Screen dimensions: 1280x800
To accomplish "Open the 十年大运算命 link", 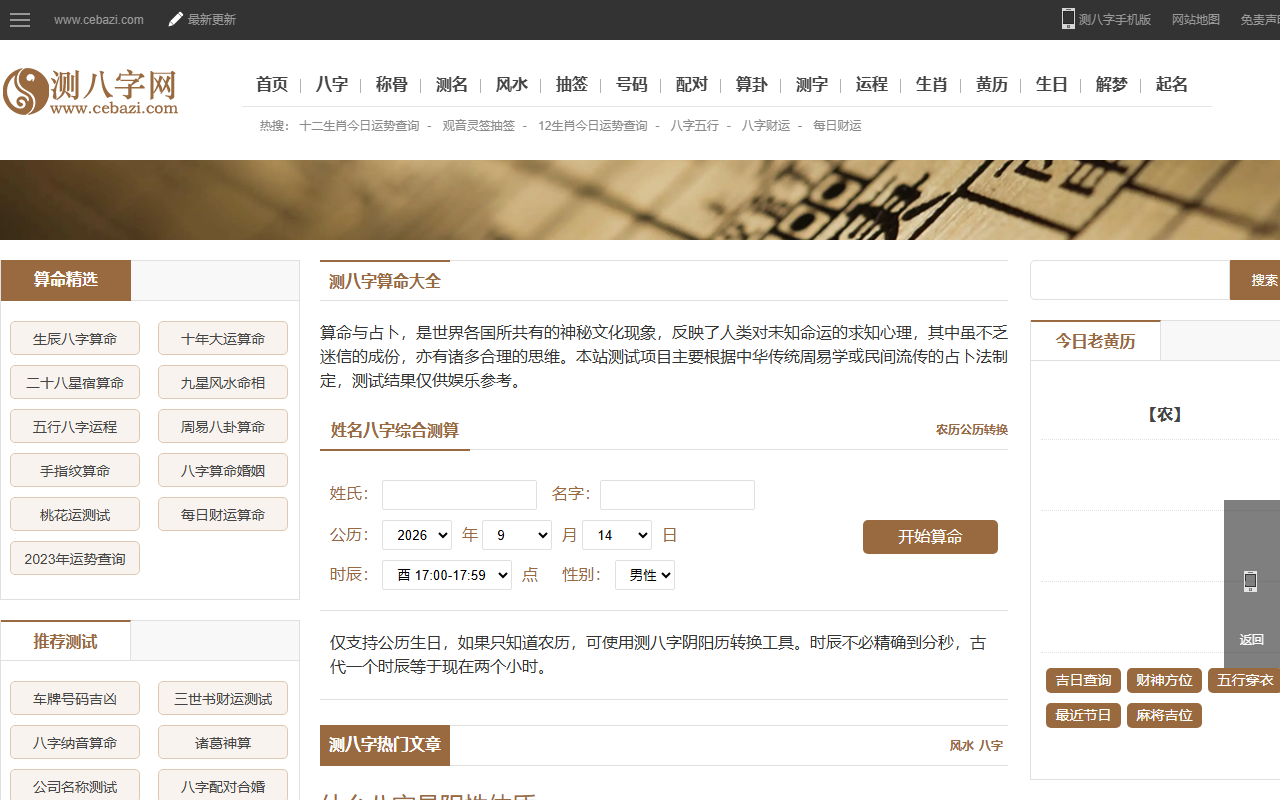I will point(223,339).
